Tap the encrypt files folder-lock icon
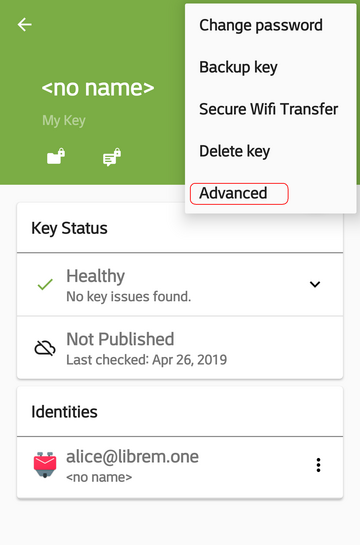 click(x=56, y=156)
